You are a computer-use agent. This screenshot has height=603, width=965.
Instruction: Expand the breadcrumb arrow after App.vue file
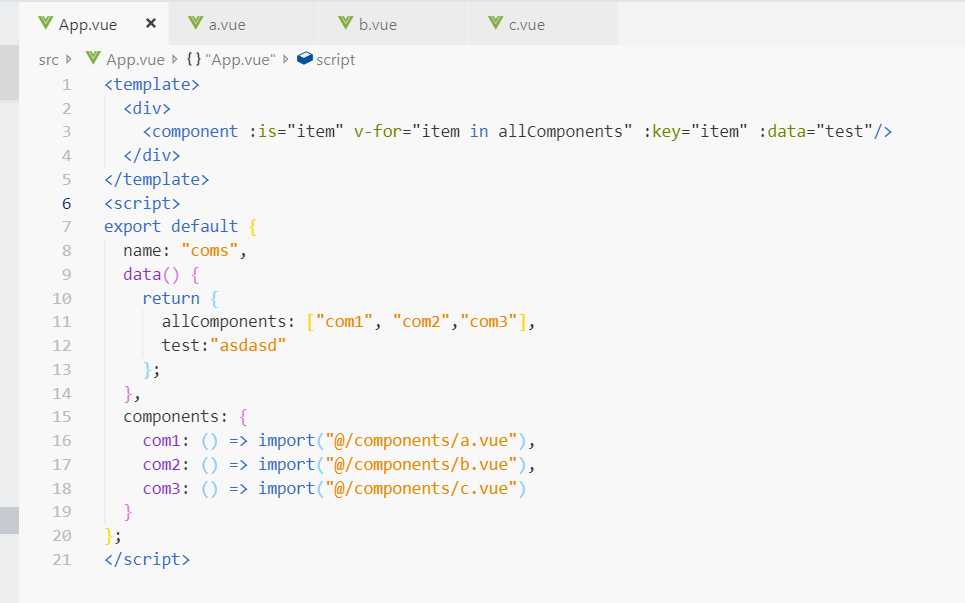175,59
